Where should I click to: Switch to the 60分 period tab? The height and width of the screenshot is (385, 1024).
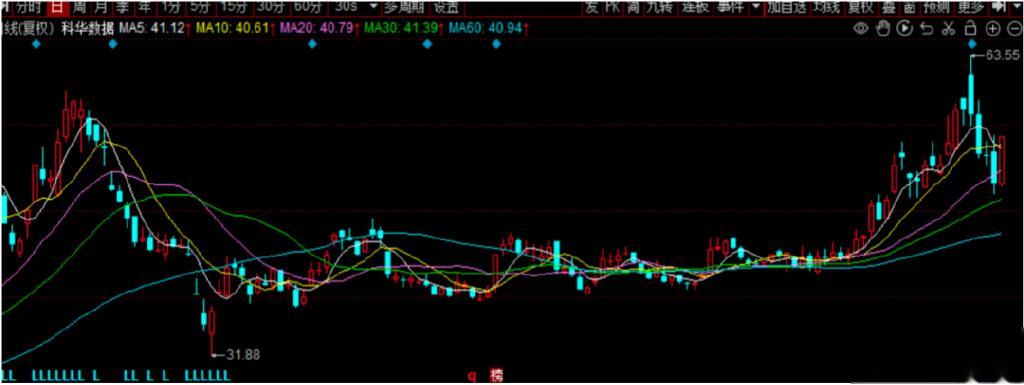[308, 7]
